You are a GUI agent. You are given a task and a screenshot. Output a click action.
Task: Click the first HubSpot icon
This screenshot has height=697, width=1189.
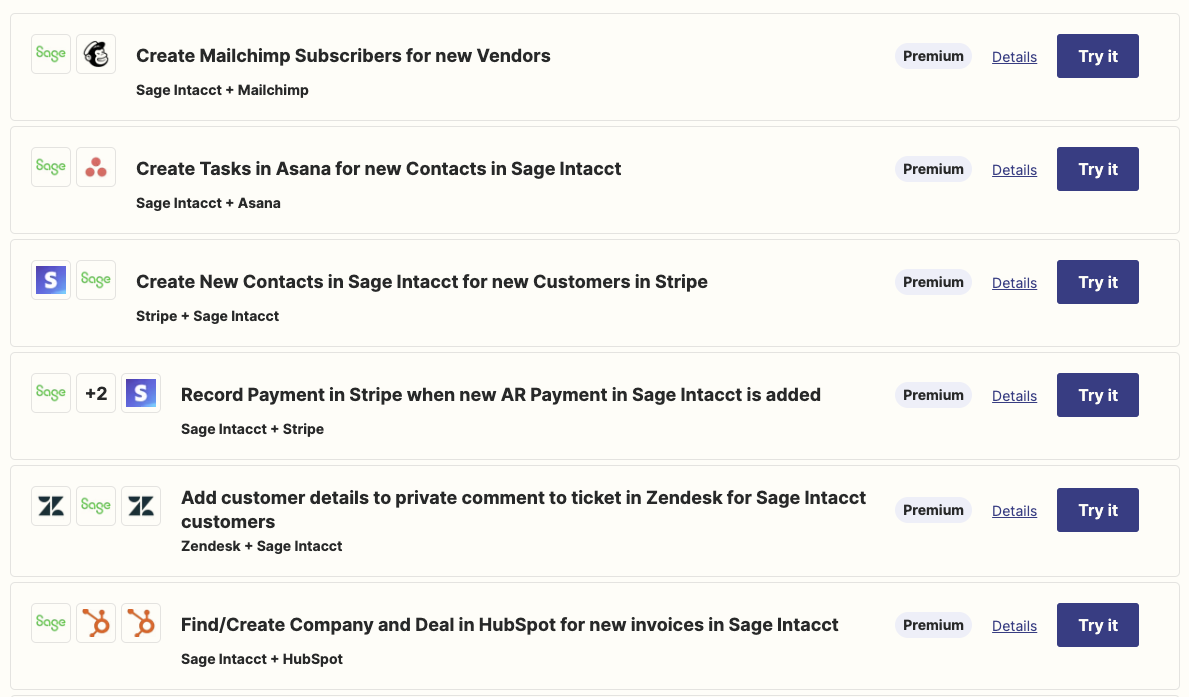(x=96, y=622)
